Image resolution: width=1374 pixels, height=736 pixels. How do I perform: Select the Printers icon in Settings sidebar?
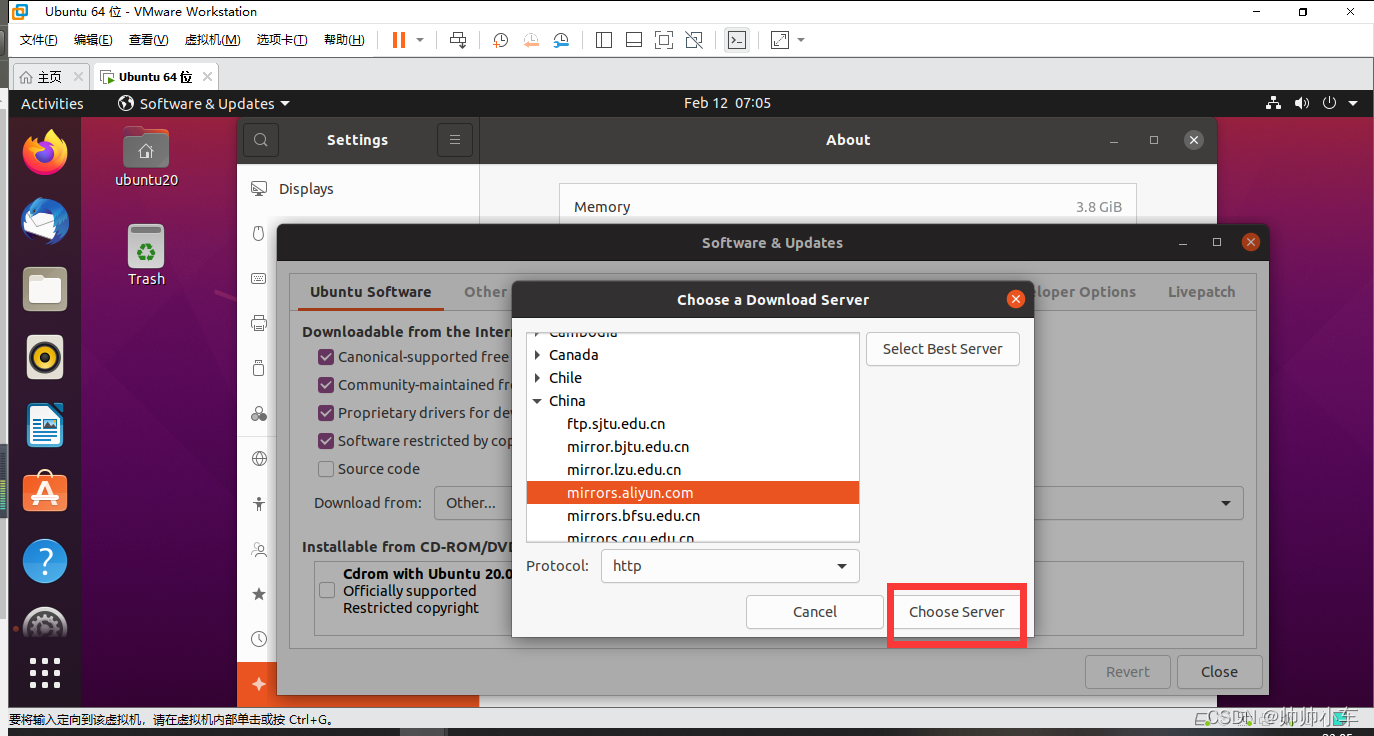coord(259,323)
